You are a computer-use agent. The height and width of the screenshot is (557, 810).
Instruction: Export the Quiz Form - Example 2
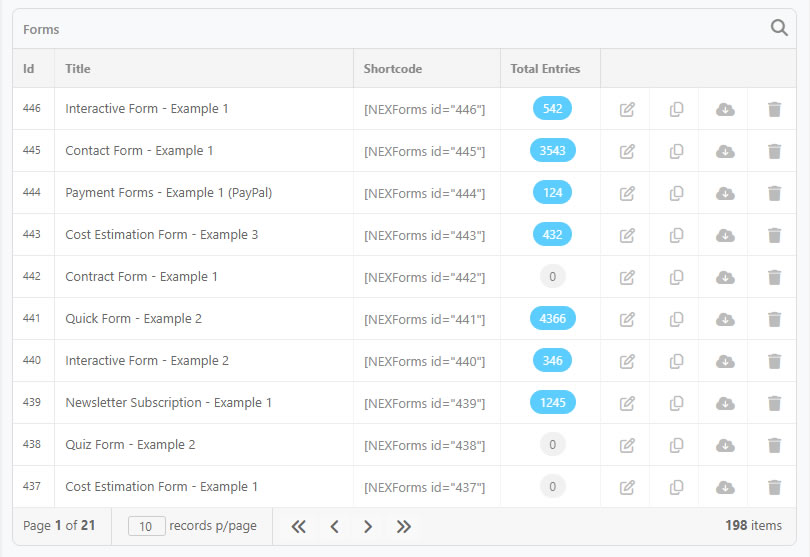(x=725, y=445)
